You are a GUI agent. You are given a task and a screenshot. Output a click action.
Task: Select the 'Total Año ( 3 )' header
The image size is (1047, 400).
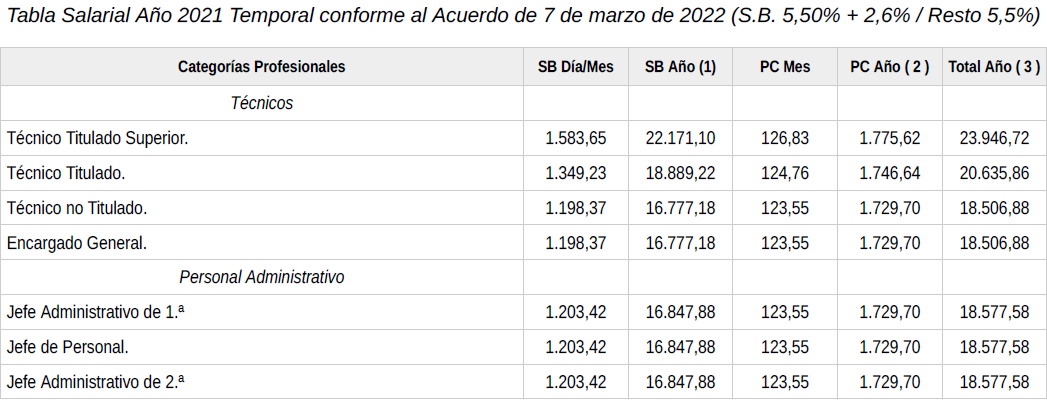click(994, 67)
